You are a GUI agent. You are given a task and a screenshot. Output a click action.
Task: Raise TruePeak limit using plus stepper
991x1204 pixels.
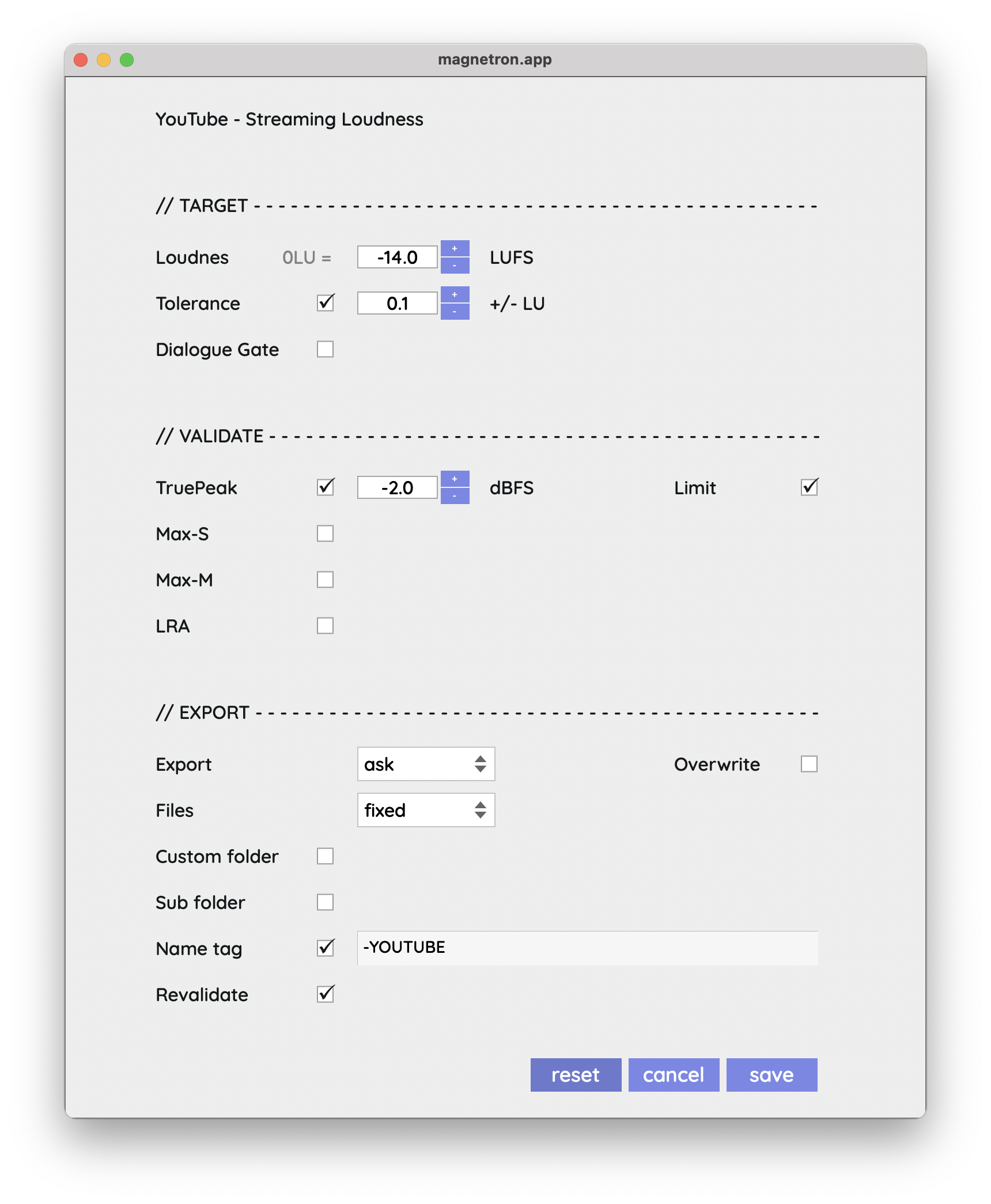(x=455, y=479)
